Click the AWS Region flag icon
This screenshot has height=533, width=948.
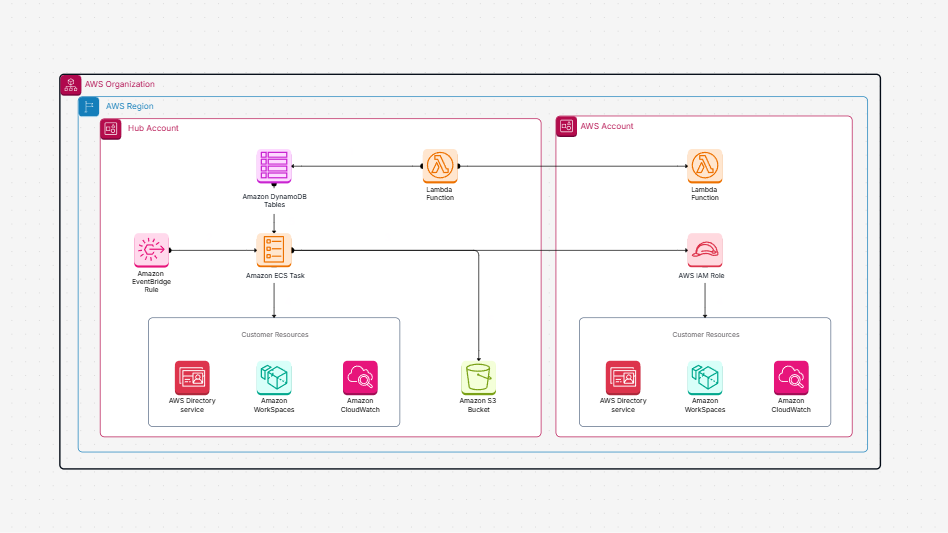tap(89, 106)
